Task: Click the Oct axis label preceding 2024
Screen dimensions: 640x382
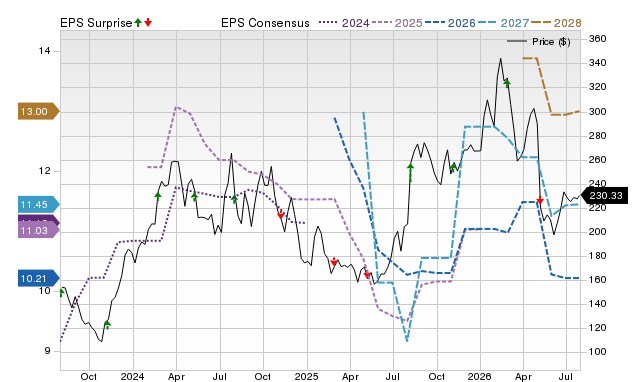Action: click(x=89, y=376)
